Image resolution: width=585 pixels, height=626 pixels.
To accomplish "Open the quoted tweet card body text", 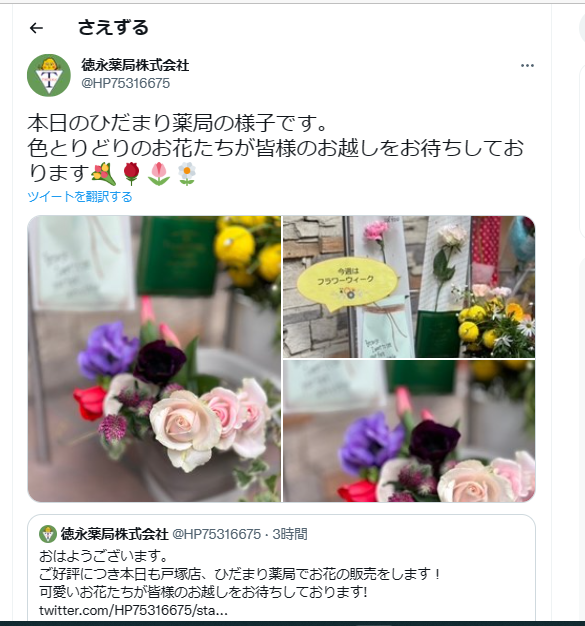I will tap(240, 574).
